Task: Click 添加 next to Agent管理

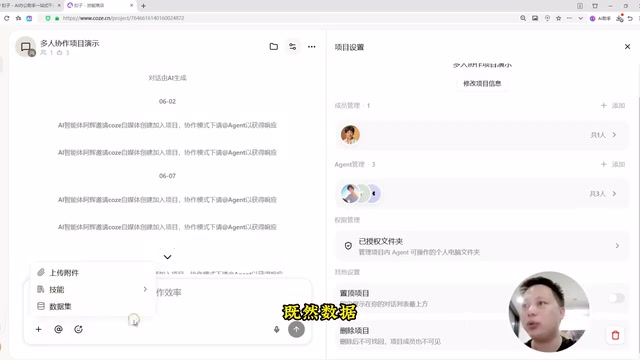Action: [x=613, y=164]
